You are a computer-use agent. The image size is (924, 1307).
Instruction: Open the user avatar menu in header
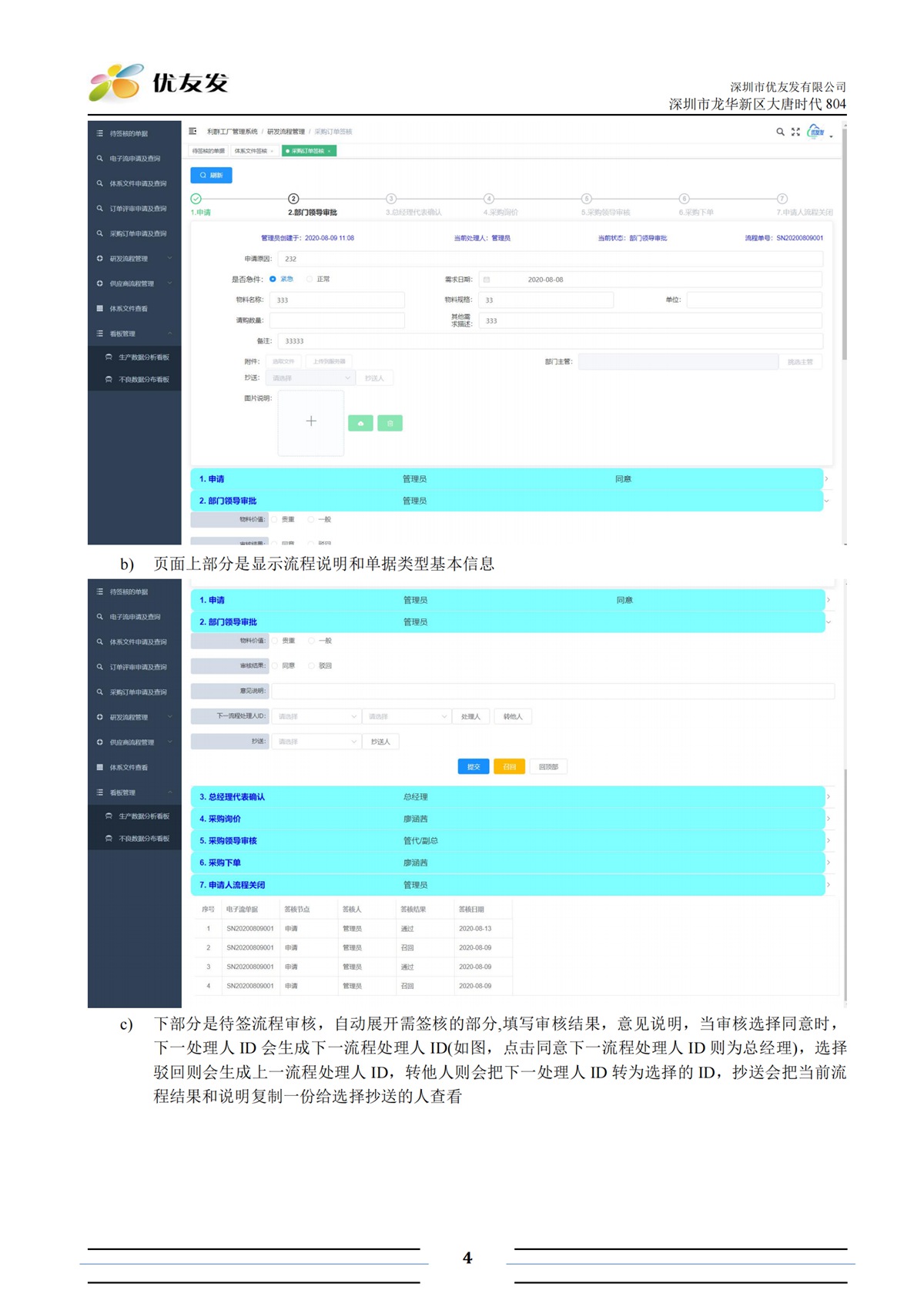816,132
